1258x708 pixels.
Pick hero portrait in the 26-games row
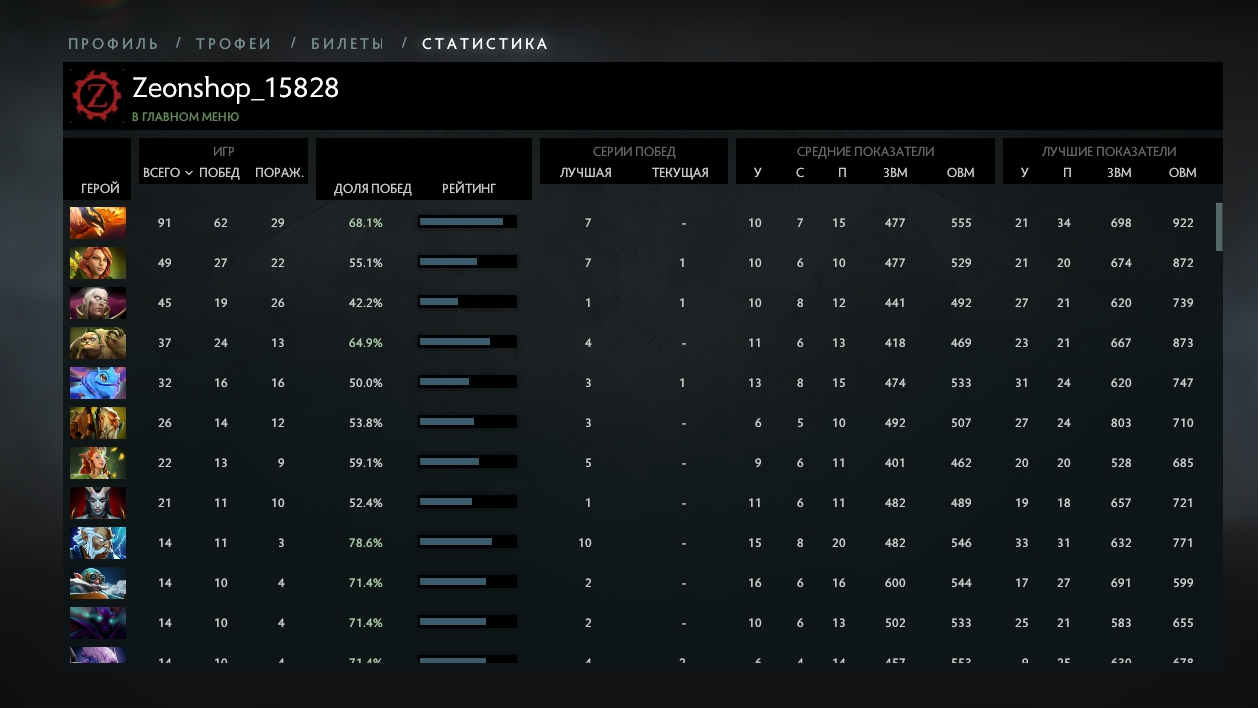tap(98, 423)
